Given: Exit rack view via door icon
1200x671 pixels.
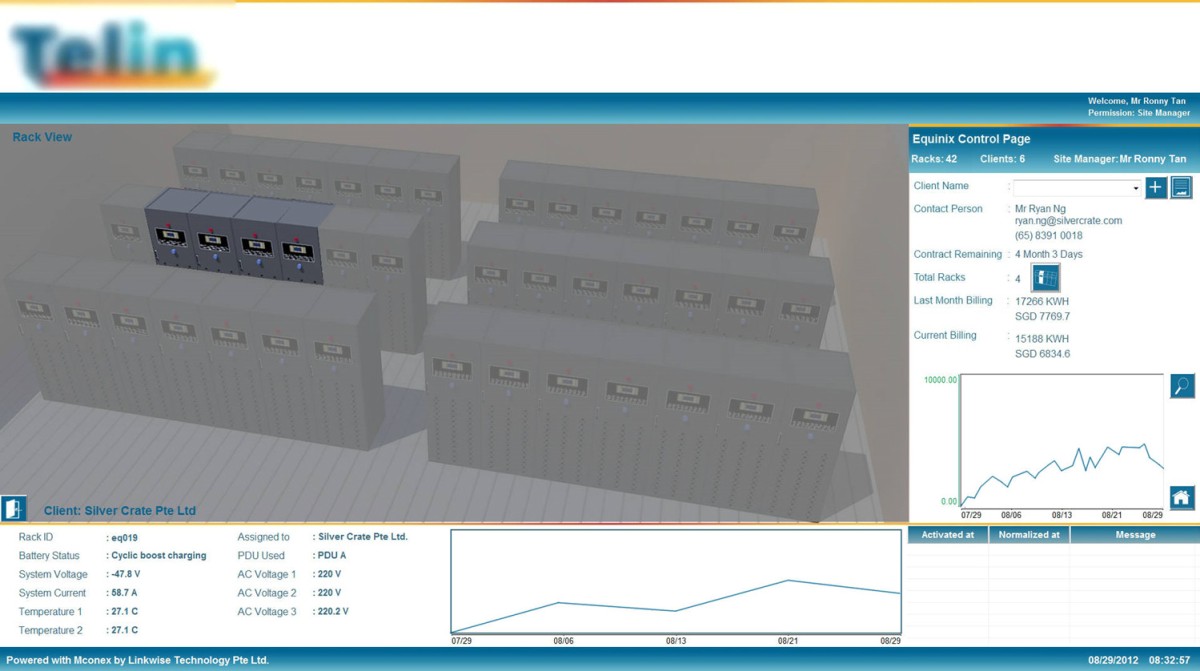Looking at the screenshot, I should 13,508.
